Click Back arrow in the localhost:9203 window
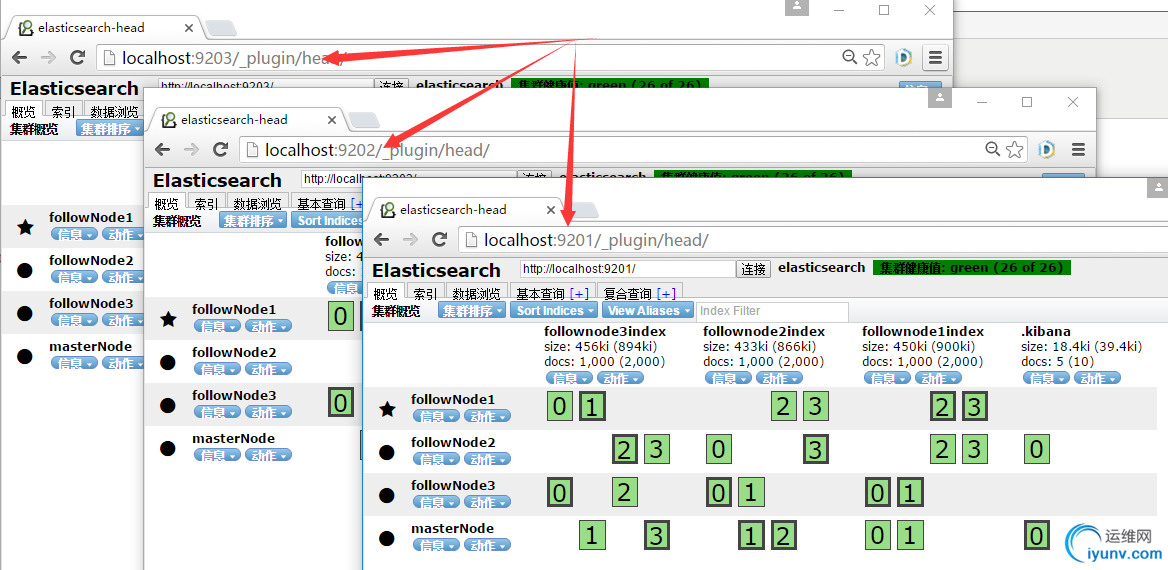The width and height of the screenshot is (1168, 570). coord(19,57)
